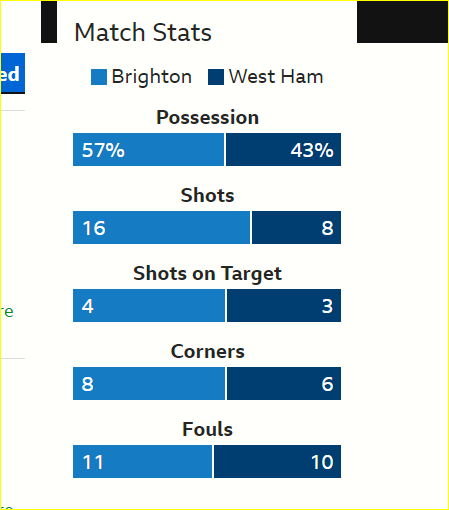Click West Ham's 6 corners bar
Image resolution: width=449 pixels, height=510 pixels.
[284, 383]
